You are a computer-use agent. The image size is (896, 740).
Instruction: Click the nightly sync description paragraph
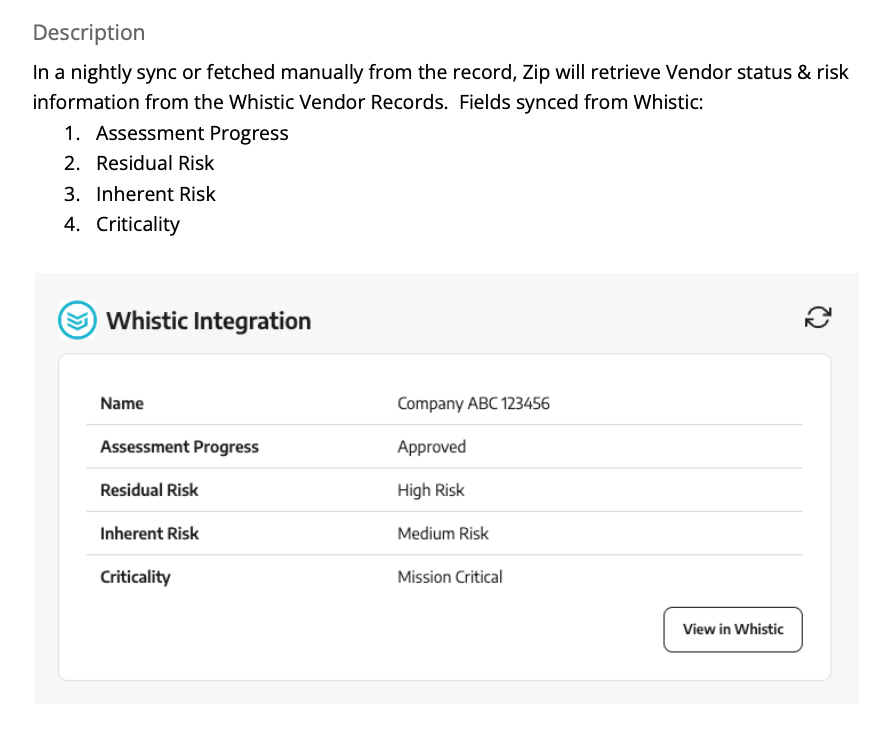(x=441, y=87)
